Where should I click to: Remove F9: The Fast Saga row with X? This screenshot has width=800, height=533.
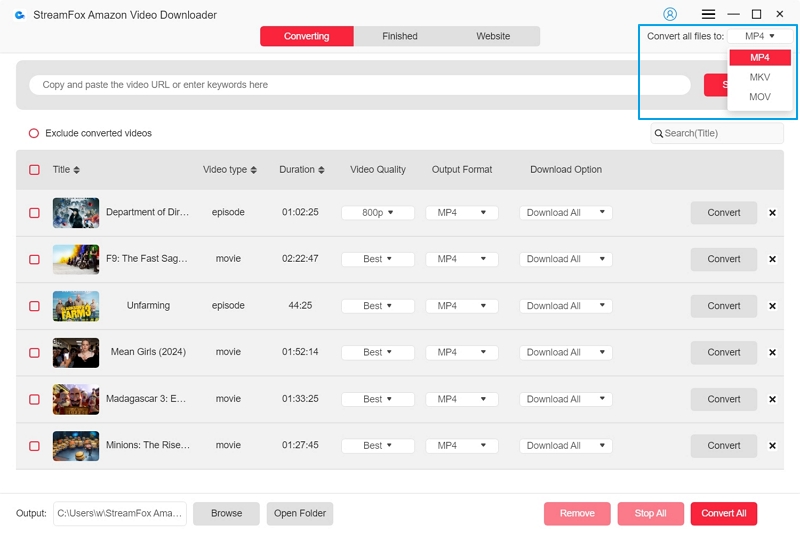coord(772,259)
